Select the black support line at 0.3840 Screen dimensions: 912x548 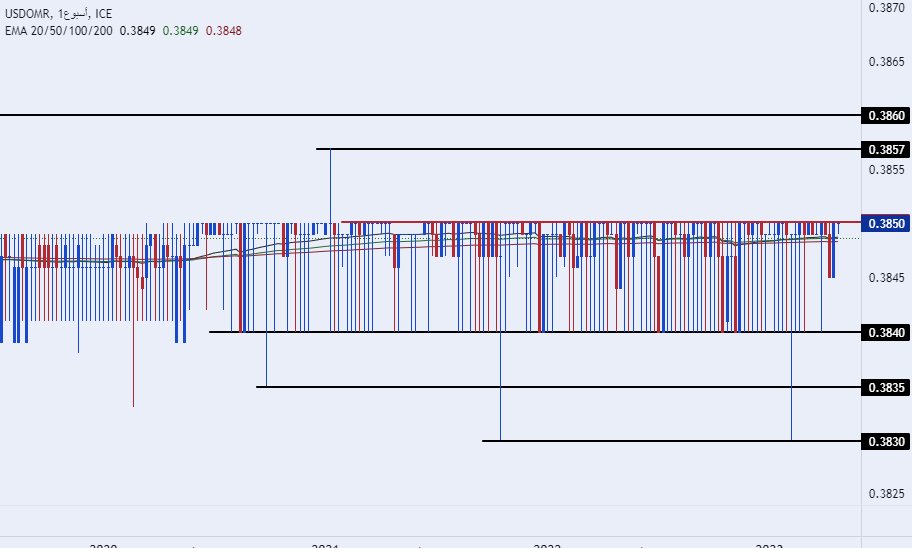(x=535, y=332)
